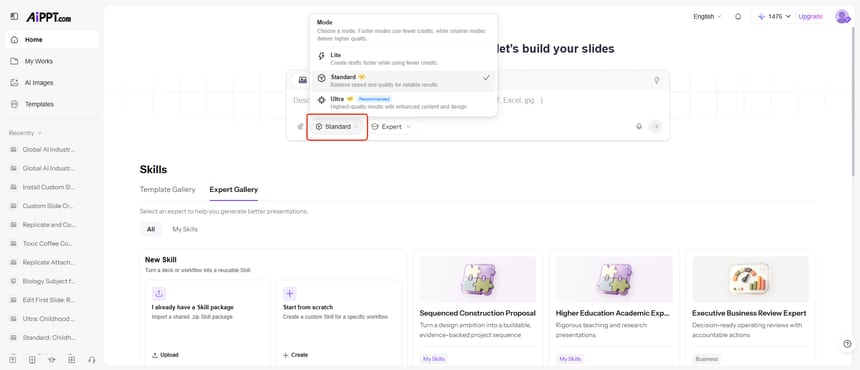Click the fourth sidebar footer icon, before the headset
Image resolution: width=860 pixels, height=370 pixels.
click(72, 360)
